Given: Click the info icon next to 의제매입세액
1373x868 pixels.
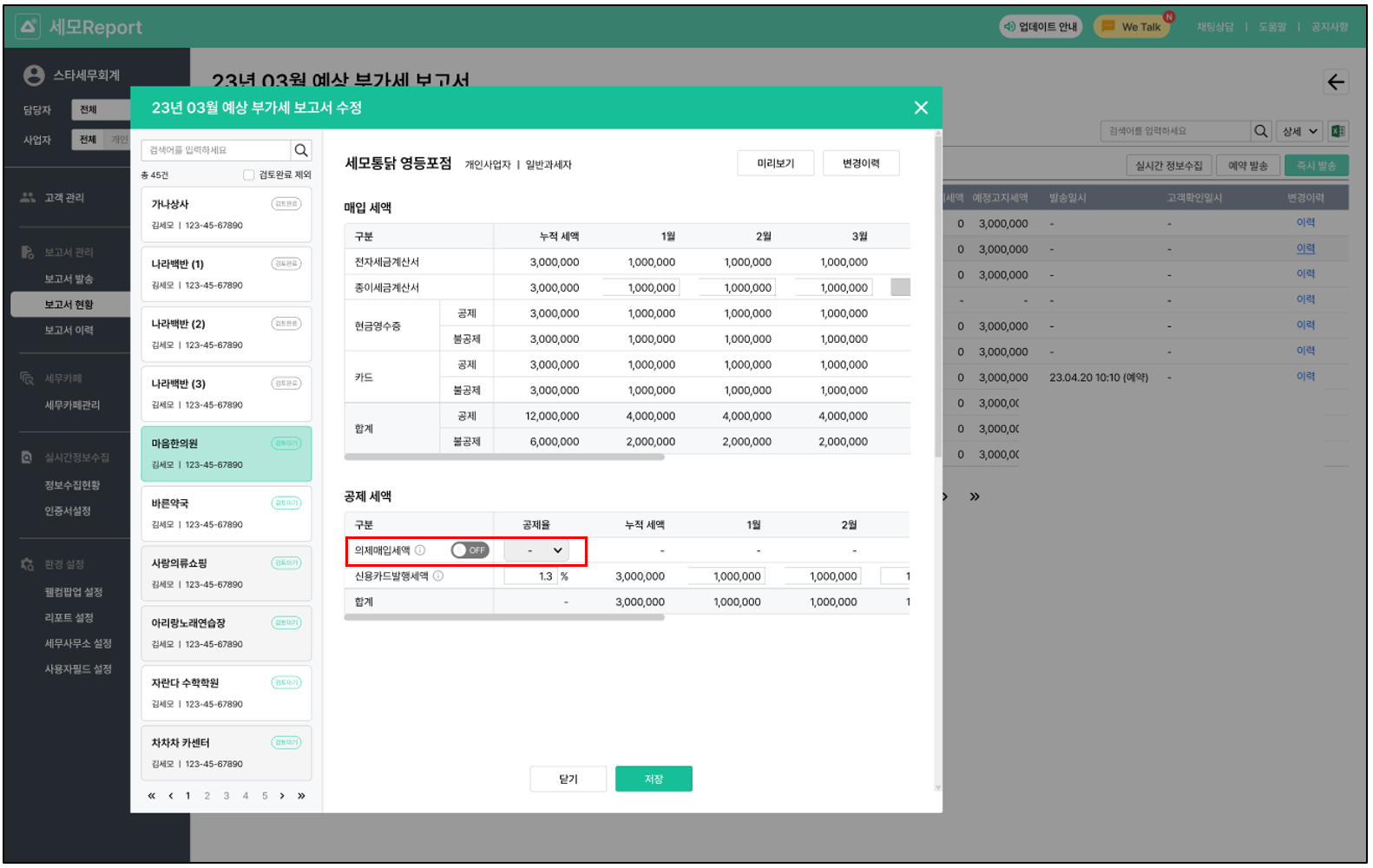Looking at the screenshot, I should (420, 550).
